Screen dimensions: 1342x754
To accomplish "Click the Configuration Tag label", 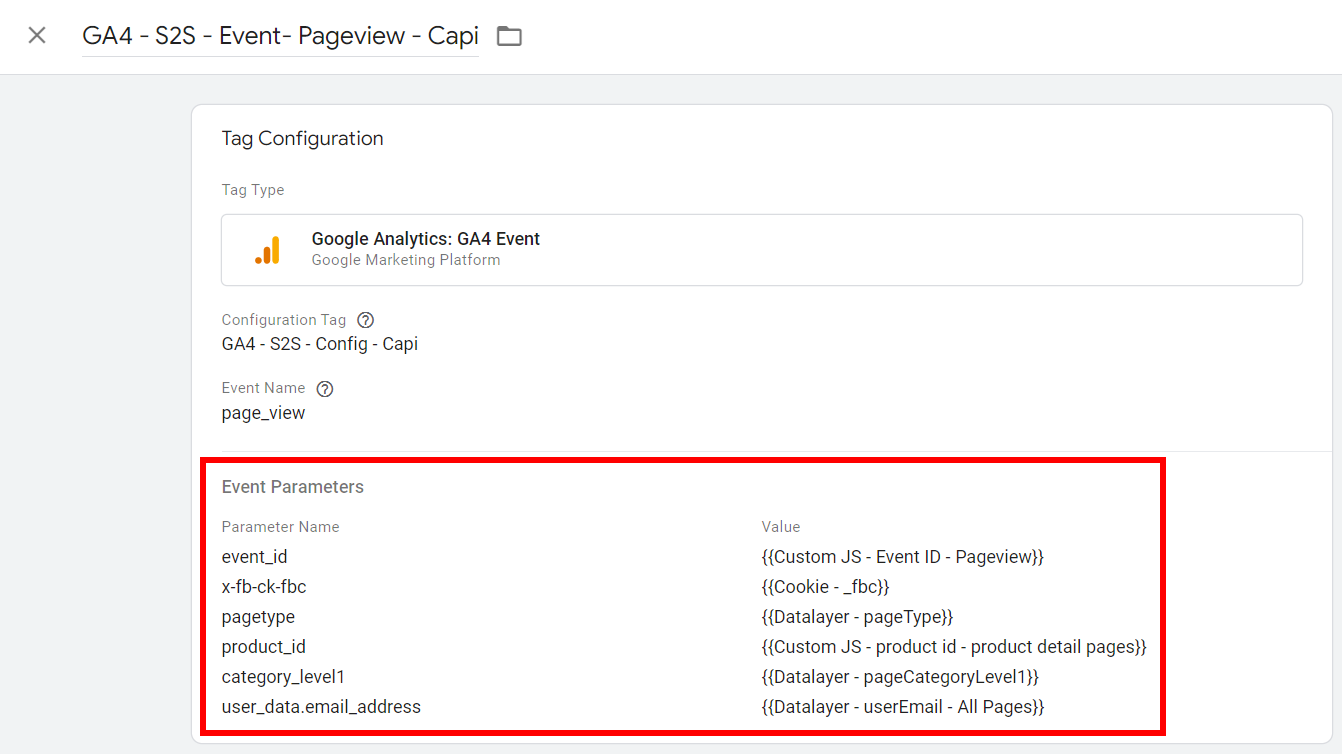I will (x=284, y=320).
